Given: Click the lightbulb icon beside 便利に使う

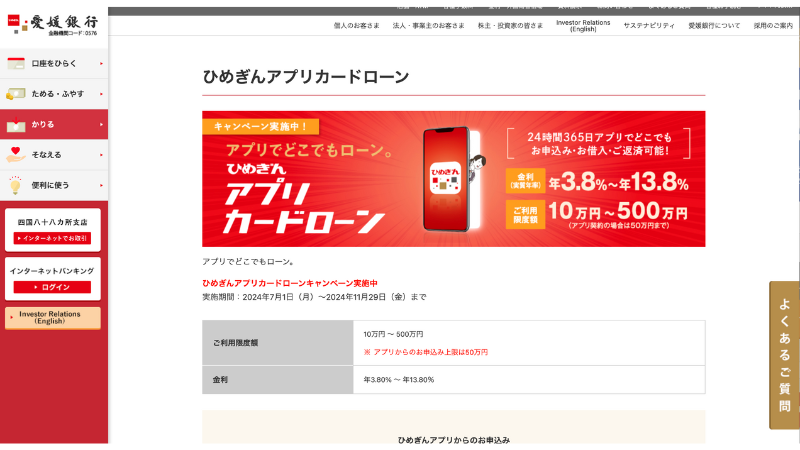Looking at the screenshot, I should [16, 185].
